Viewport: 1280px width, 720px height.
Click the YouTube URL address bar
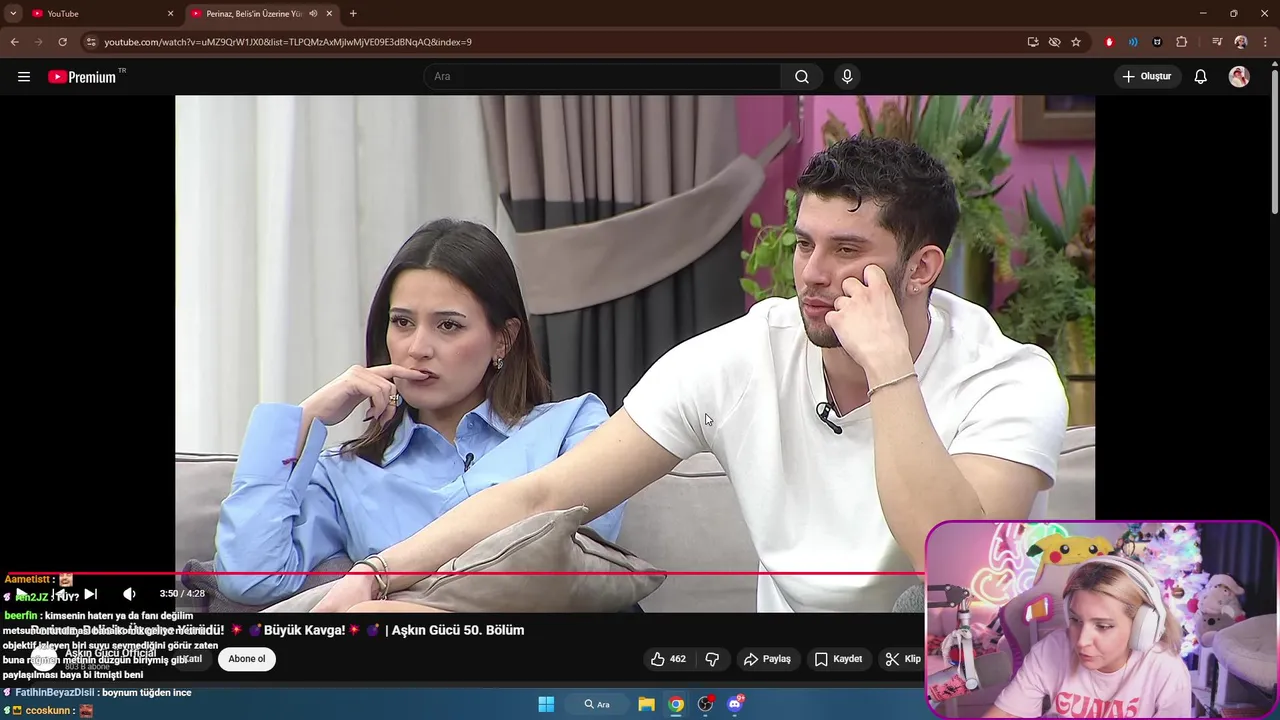tap(560, 42)
